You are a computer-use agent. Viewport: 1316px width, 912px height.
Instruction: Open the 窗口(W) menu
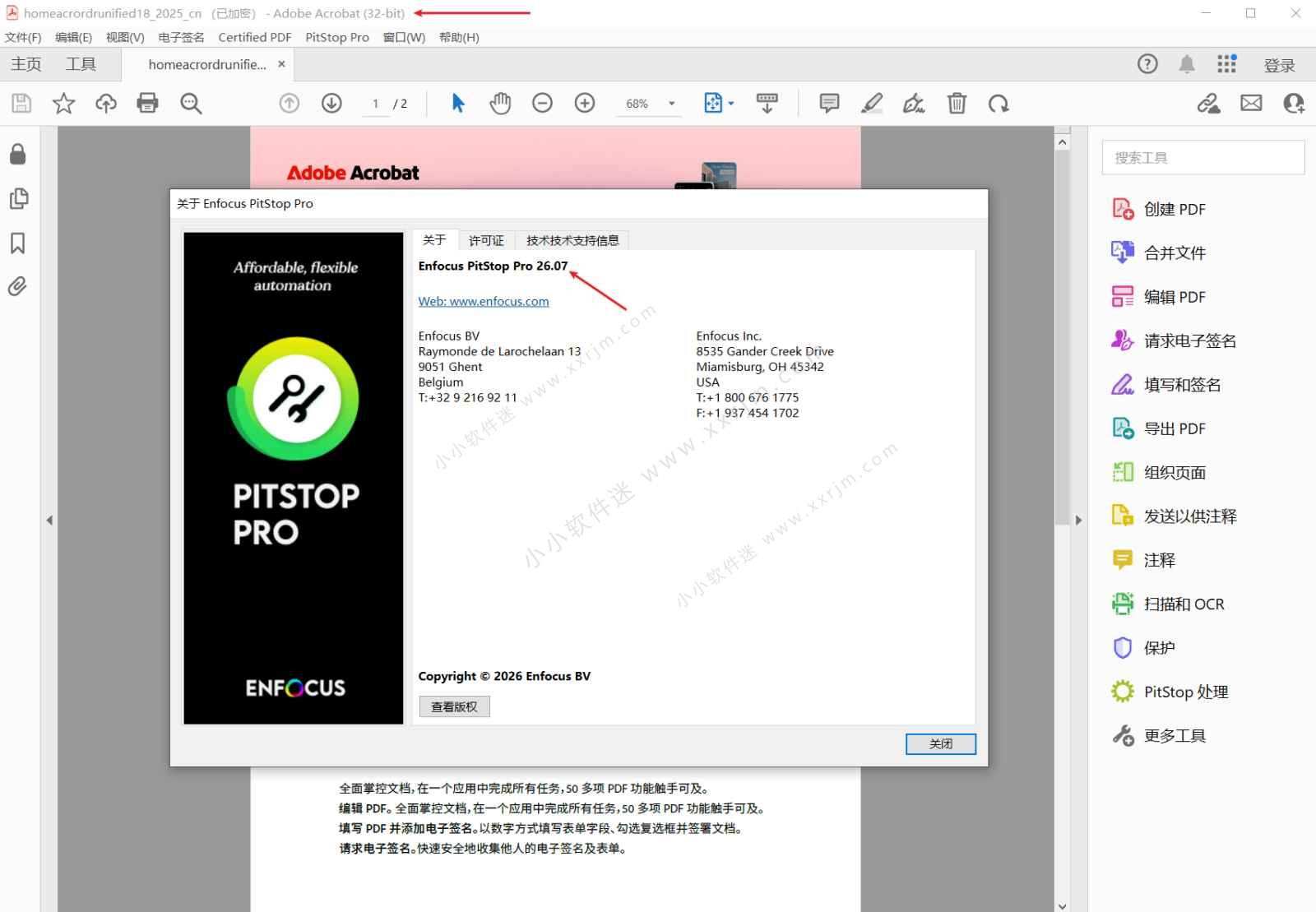click(404, 37)
